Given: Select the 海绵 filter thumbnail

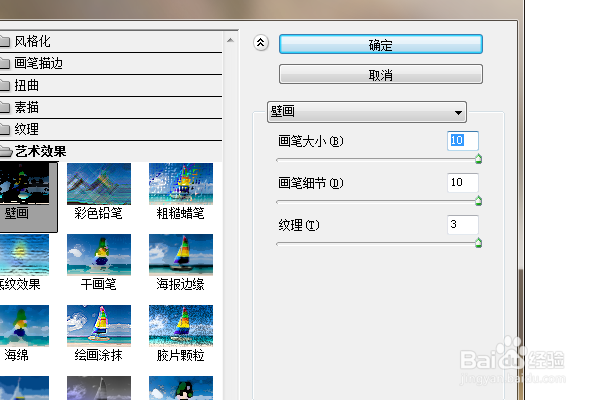Looking at the screenshot, I should (x=24, y=334).
